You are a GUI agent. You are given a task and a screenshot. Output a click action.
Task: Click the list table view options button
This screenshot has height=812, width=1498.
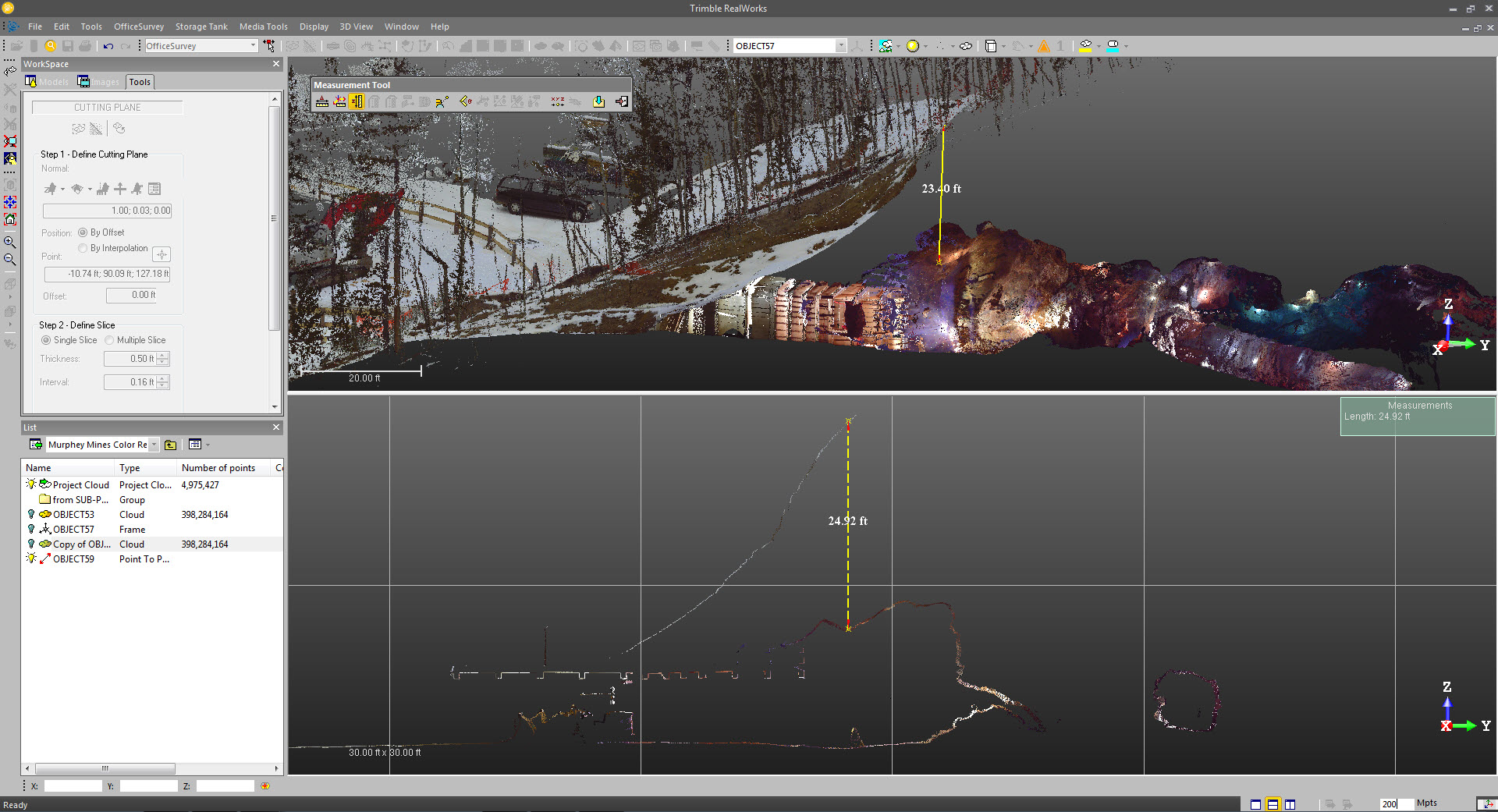point(194,444)
